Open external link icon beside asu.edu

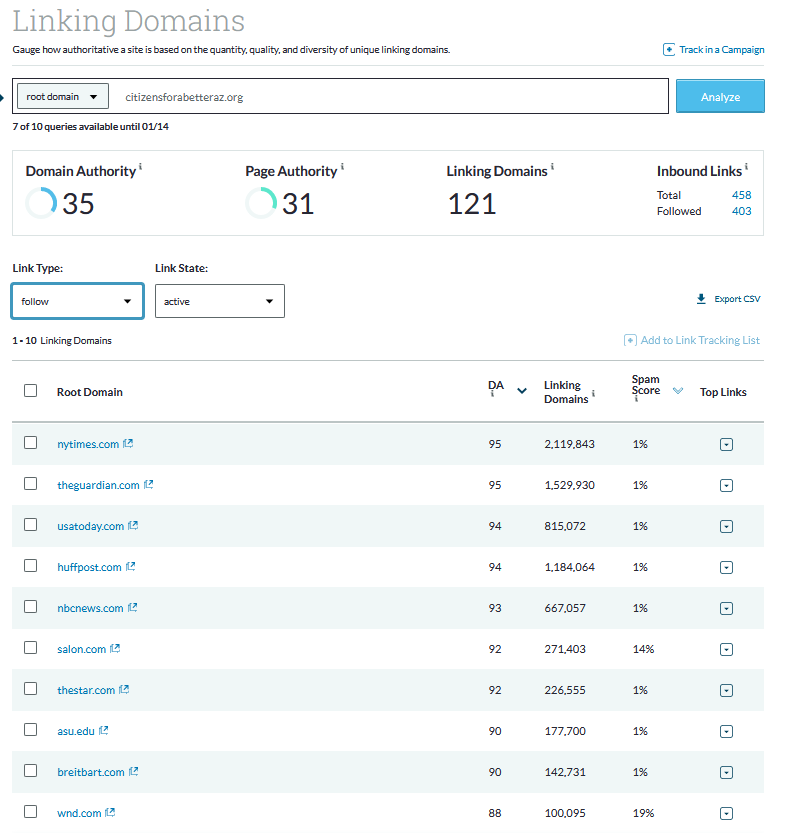[104, 730]
